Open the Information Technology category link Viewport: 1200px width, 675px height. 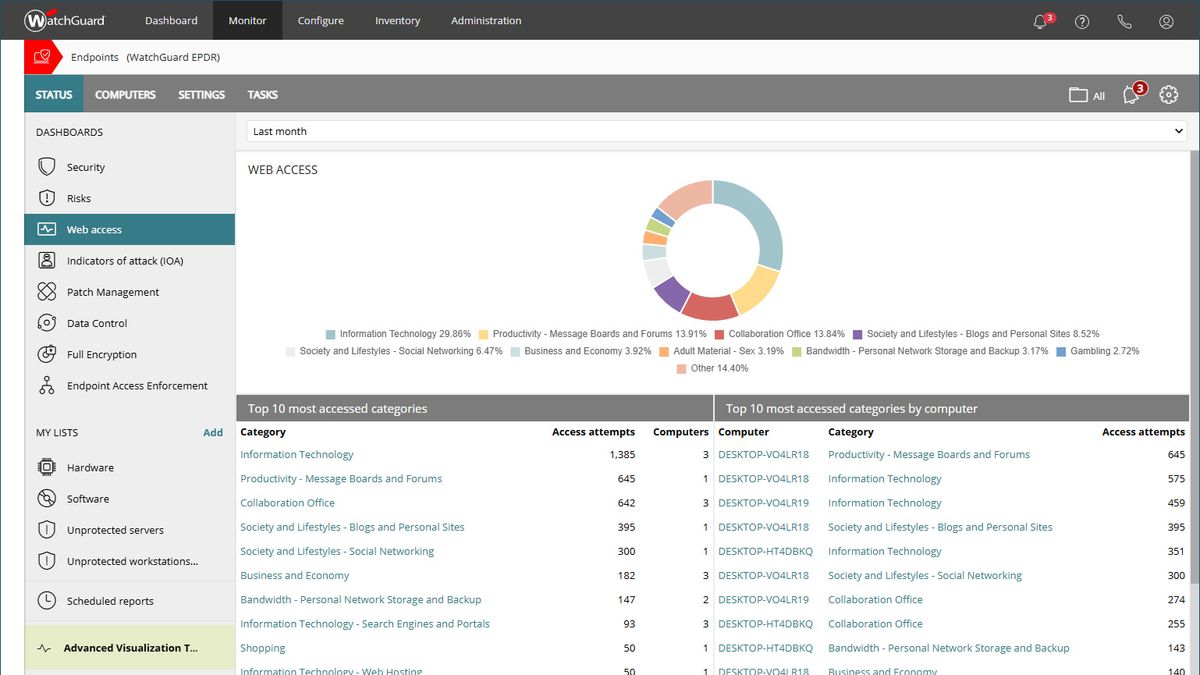coord(296,454)
